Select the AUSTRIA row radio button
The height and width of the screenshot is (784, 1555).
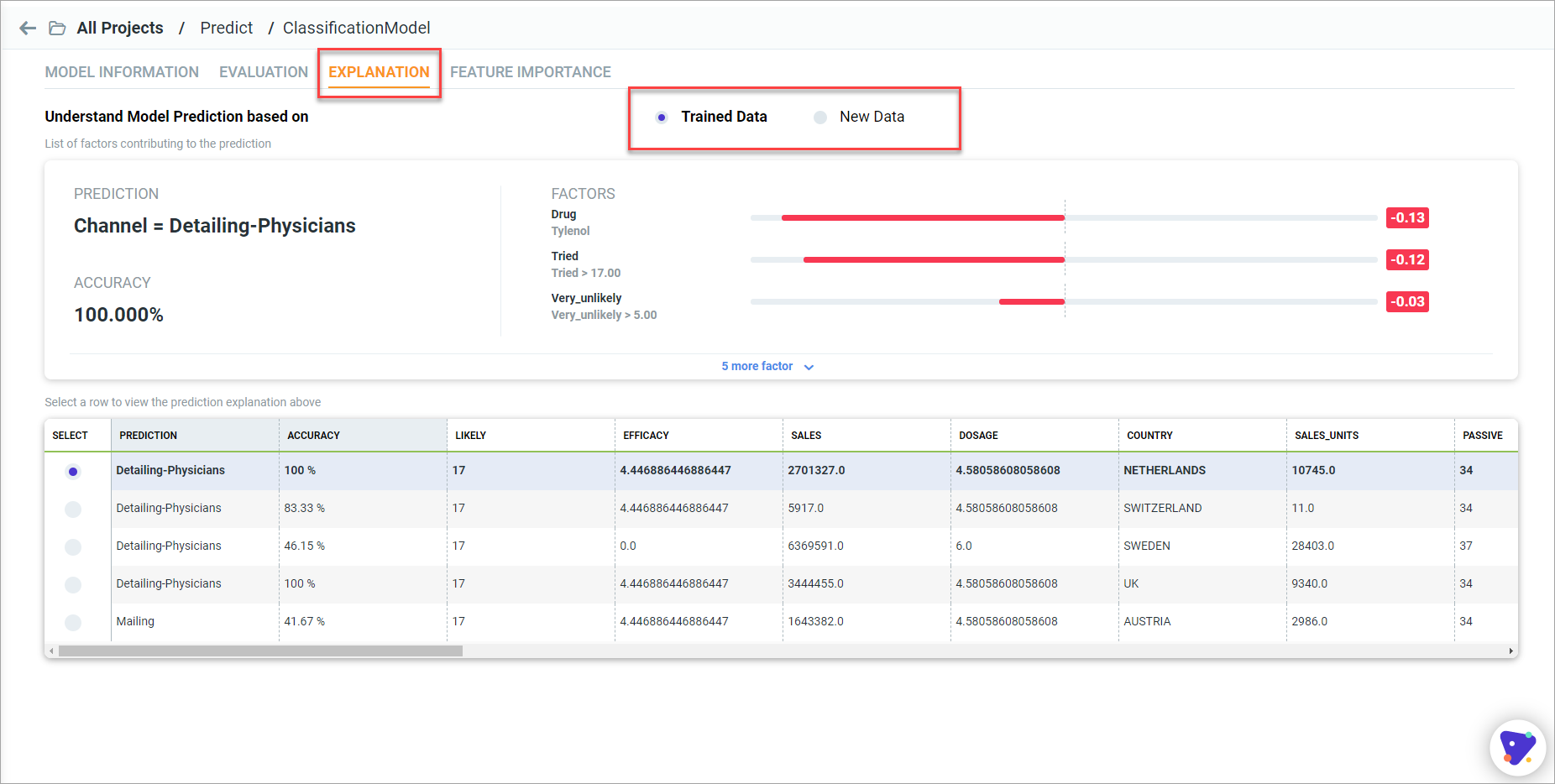click(73, 623)
